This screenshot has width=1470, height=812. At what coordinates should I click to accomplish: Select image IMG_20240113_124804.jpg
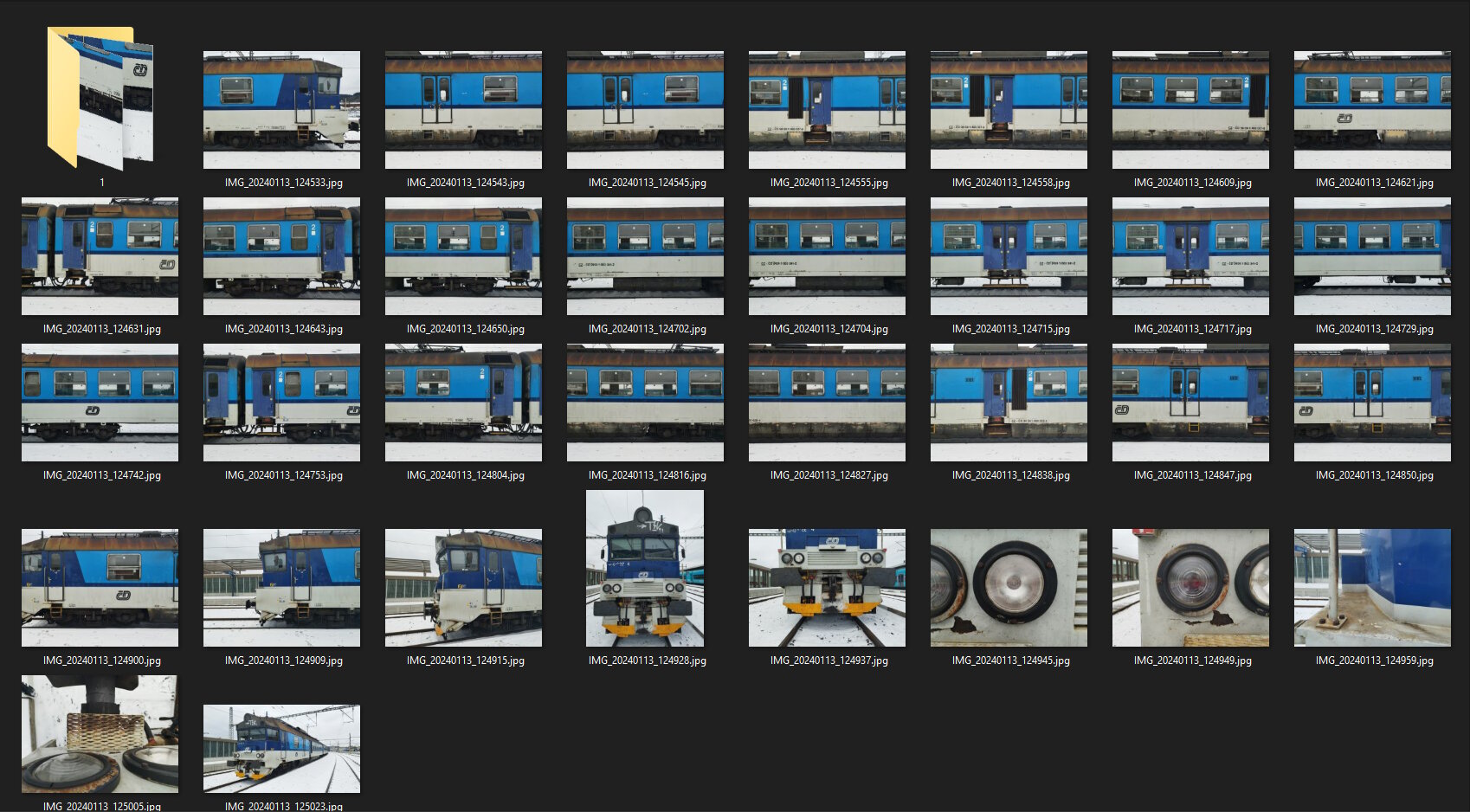(463, 403)
